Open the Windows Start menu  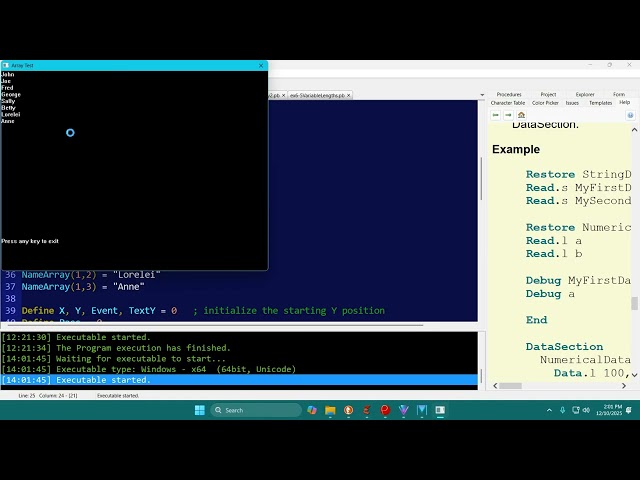200,410
